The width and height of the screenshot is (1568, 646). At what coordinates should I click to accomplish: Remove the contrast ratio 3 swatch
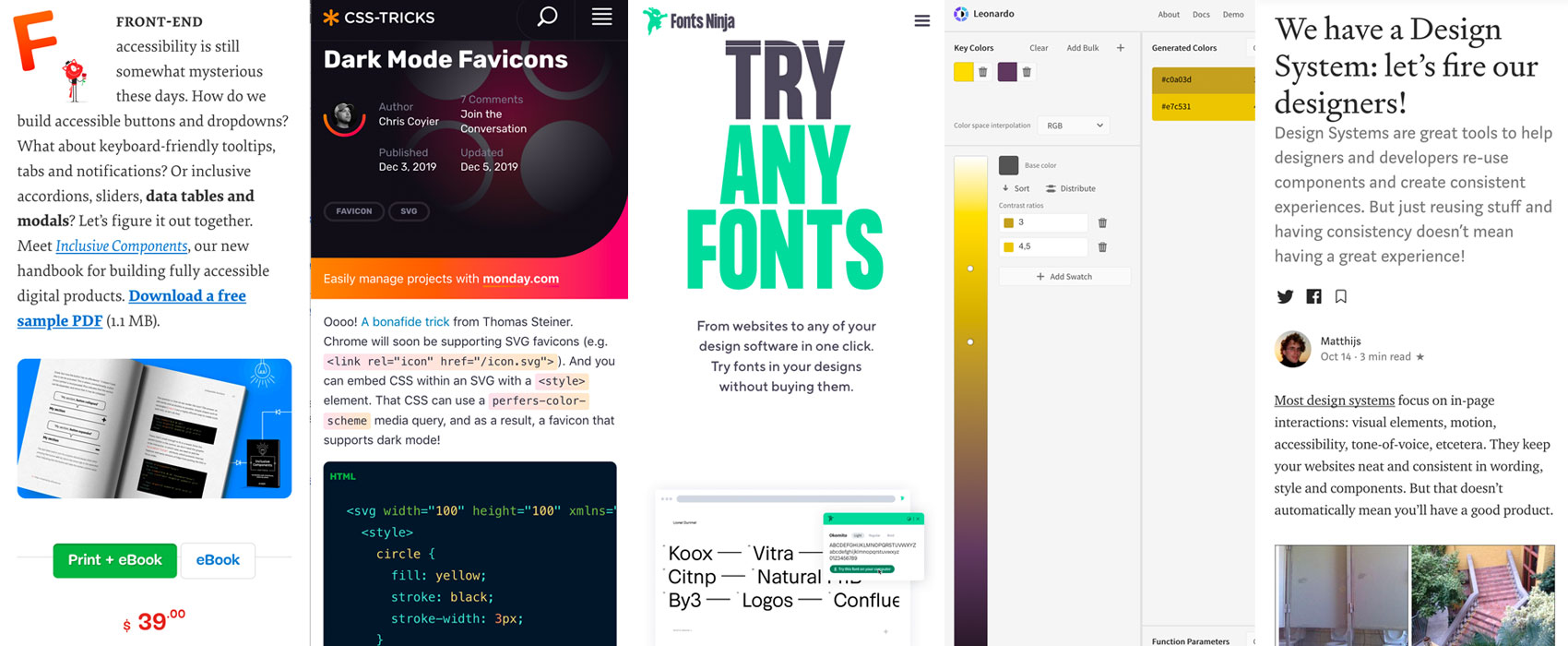coord(1102,222)
